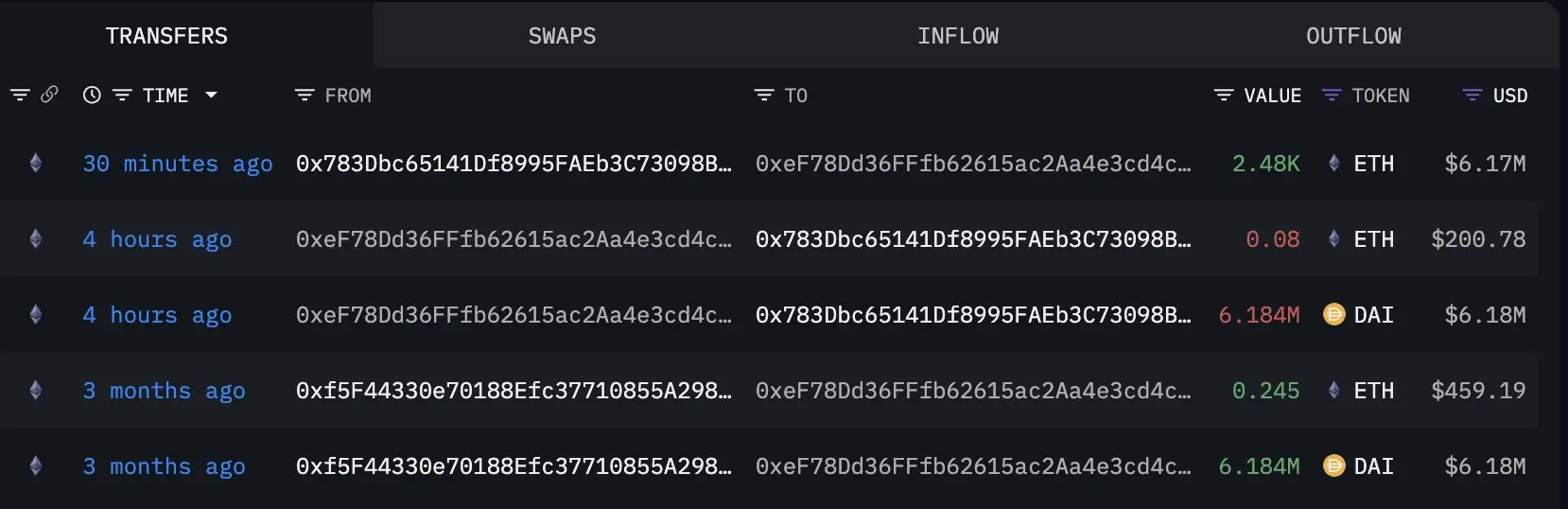1568x509 pixels.
Task: Open the TO column filter icon
Action: point(764,96)
